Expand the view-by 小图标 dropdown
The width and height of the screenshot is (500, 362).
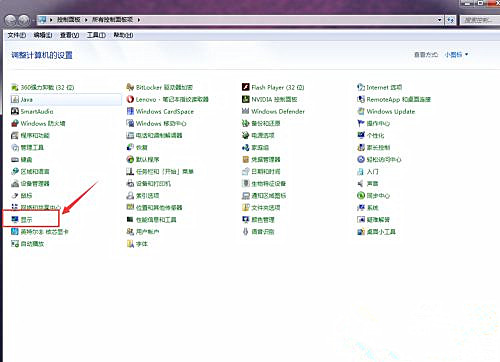click(456, 54)
